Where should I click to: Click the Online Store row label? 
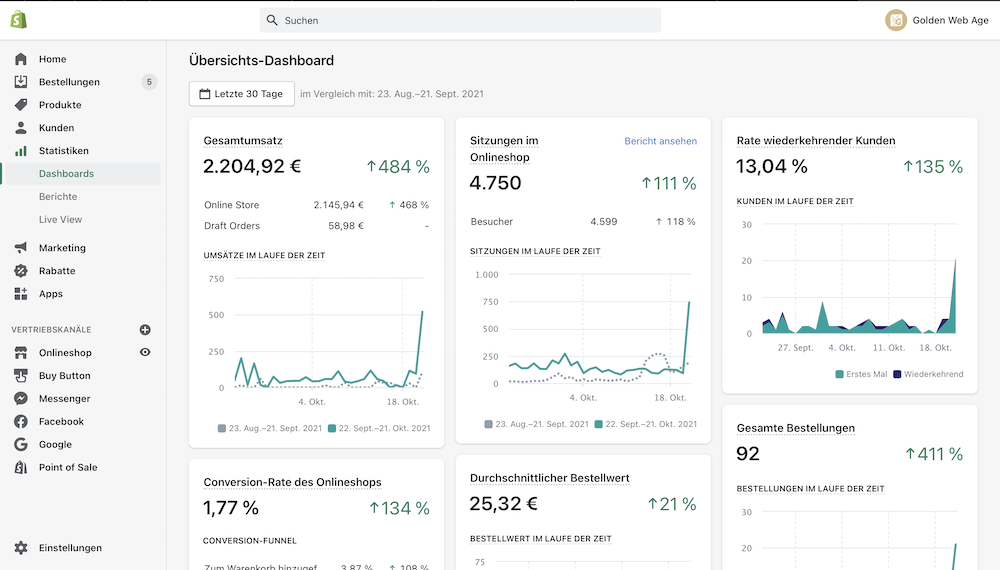pyautogui.click(x=232, y=205)
